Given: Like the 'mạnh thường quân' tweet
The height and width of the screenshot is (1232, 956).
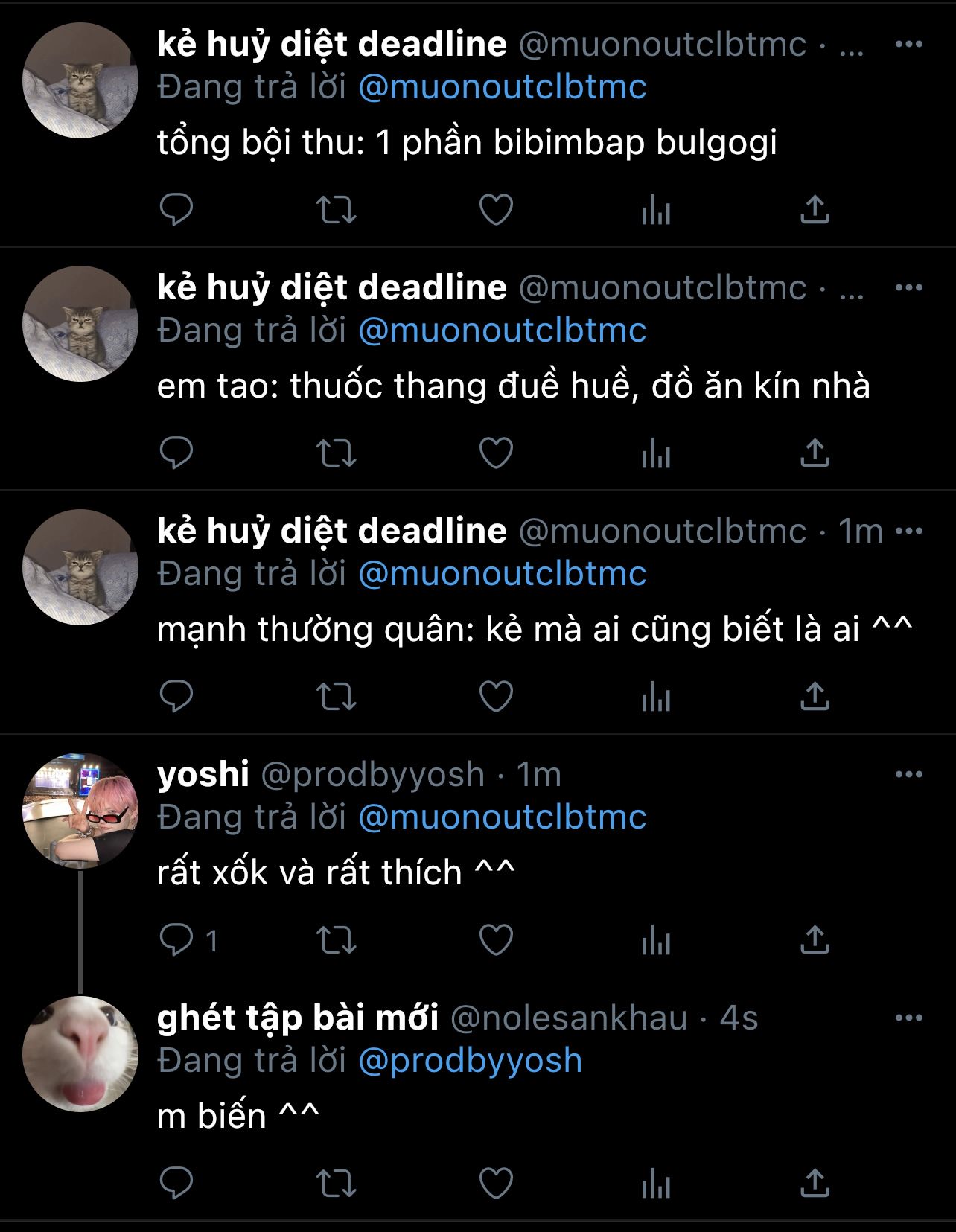Looking at the screenshot, I should 496,697.
